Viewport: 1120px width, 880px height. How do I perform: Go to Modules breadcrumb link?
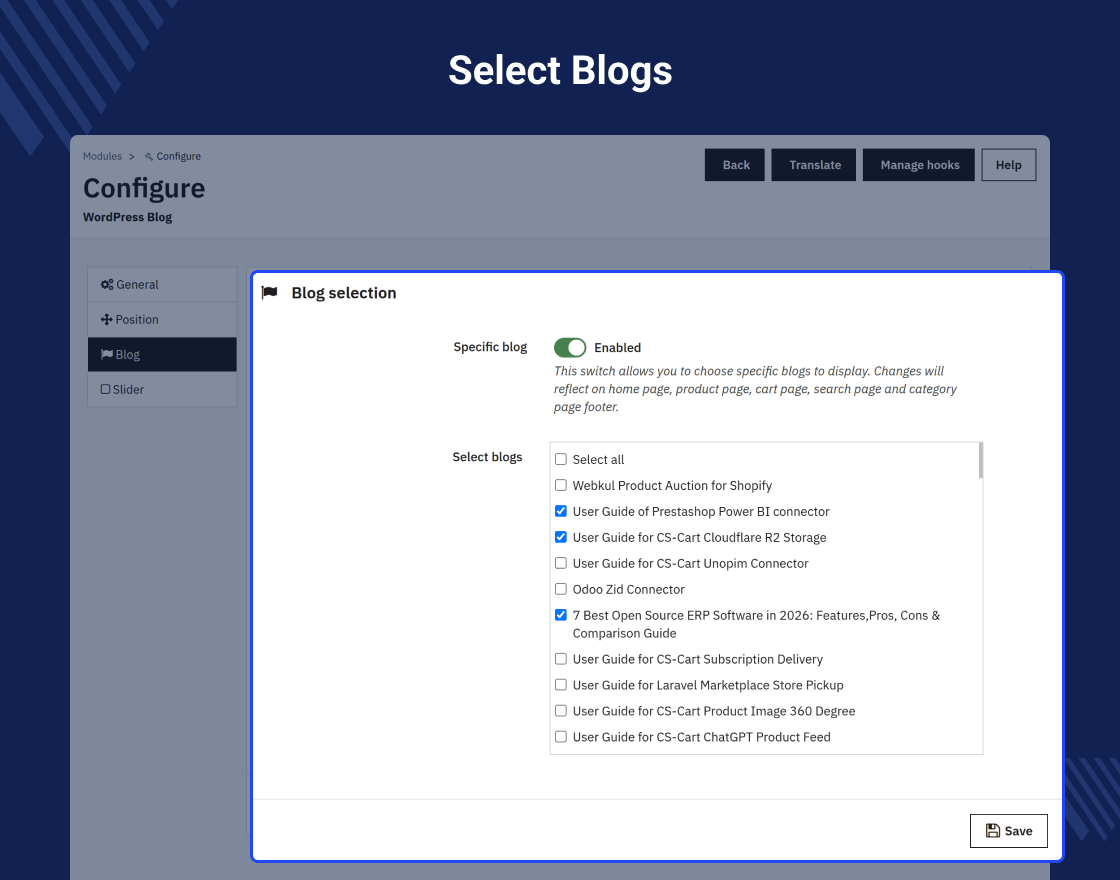(x=102, y=156)
